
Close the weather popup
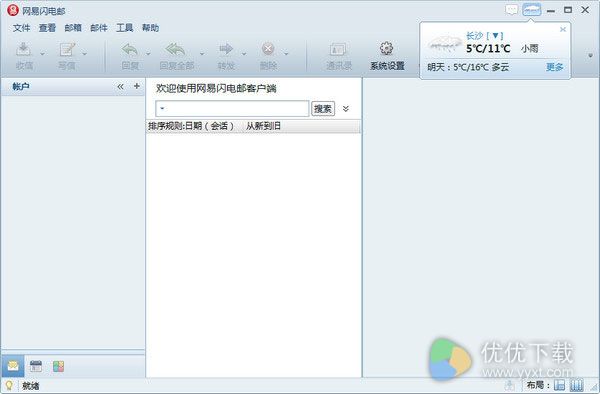tap(562, 29)
